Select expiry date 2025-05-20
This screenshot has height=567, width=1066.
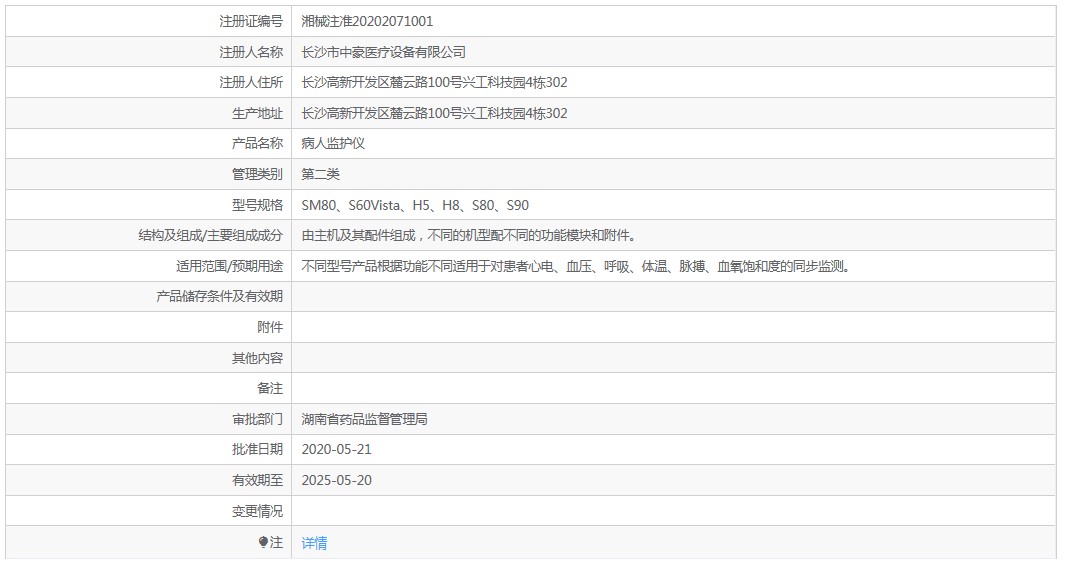click(x=337, y=480)
